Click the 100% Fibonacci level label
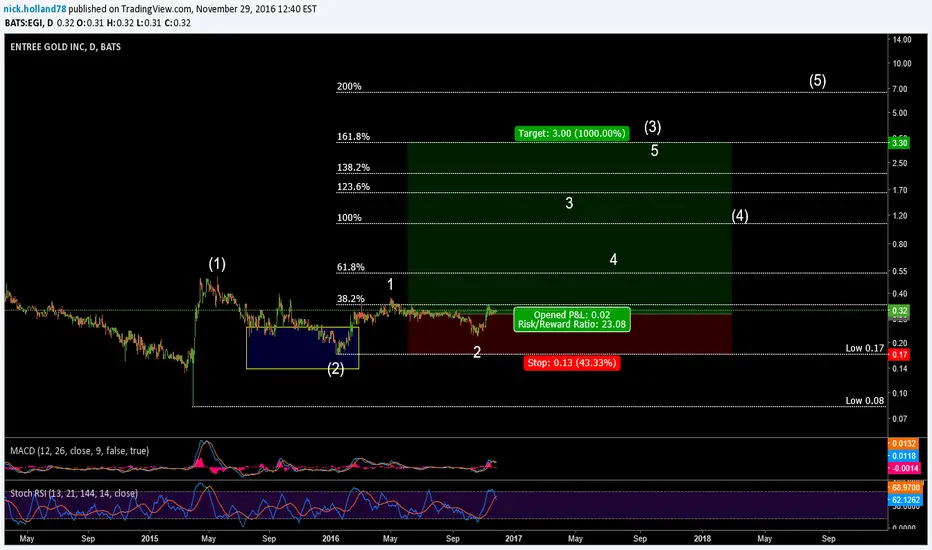 (x=349, y=218)
